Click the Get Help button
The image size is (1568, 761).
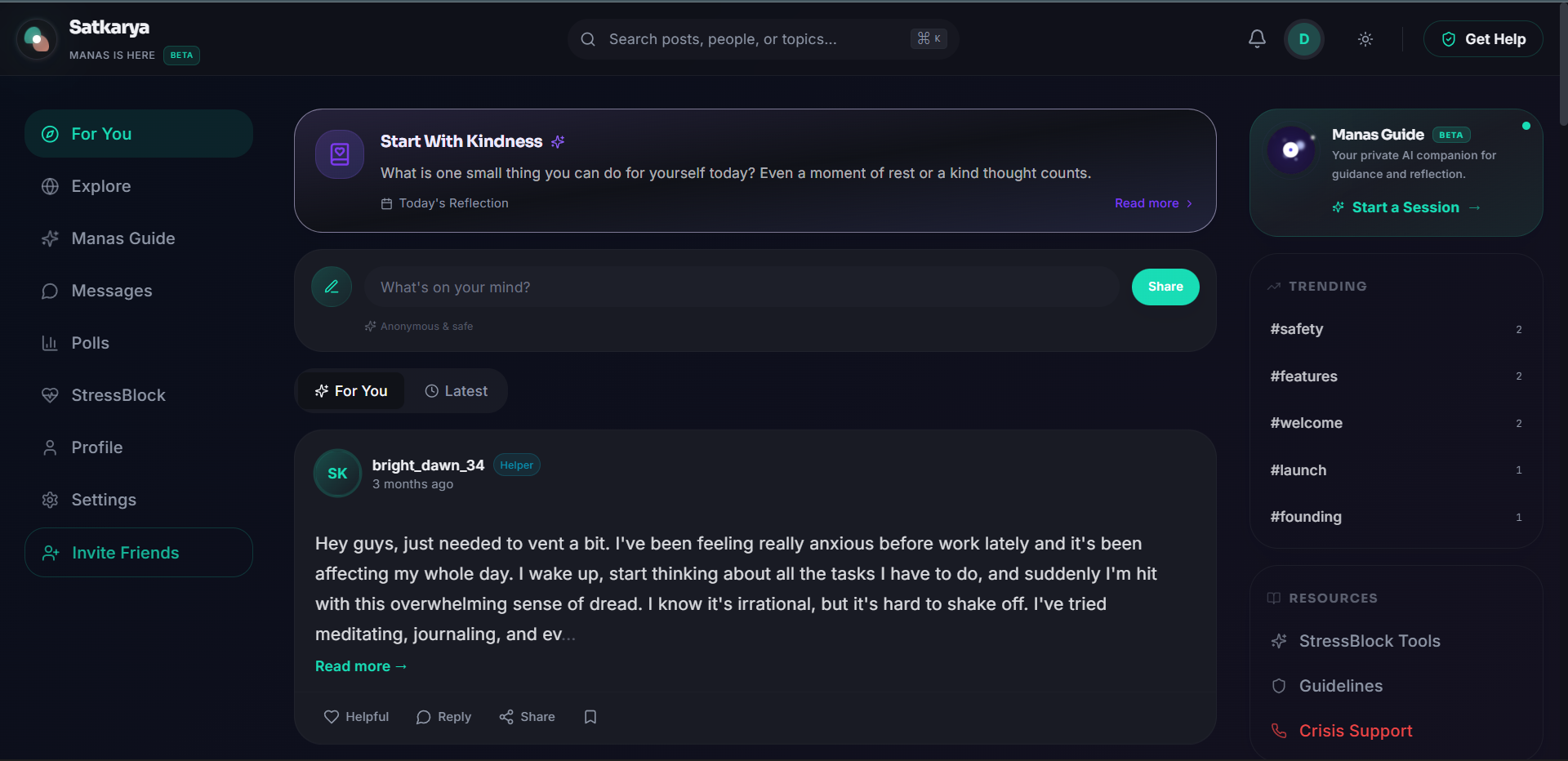[x=1483, y=39]
